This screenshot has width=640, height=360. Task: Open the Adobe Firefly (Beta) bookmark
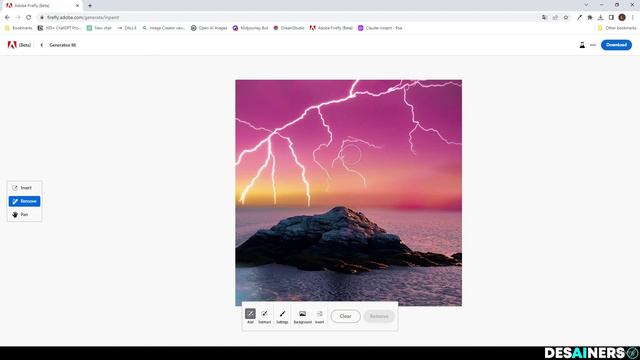click(x=331, y=28)
